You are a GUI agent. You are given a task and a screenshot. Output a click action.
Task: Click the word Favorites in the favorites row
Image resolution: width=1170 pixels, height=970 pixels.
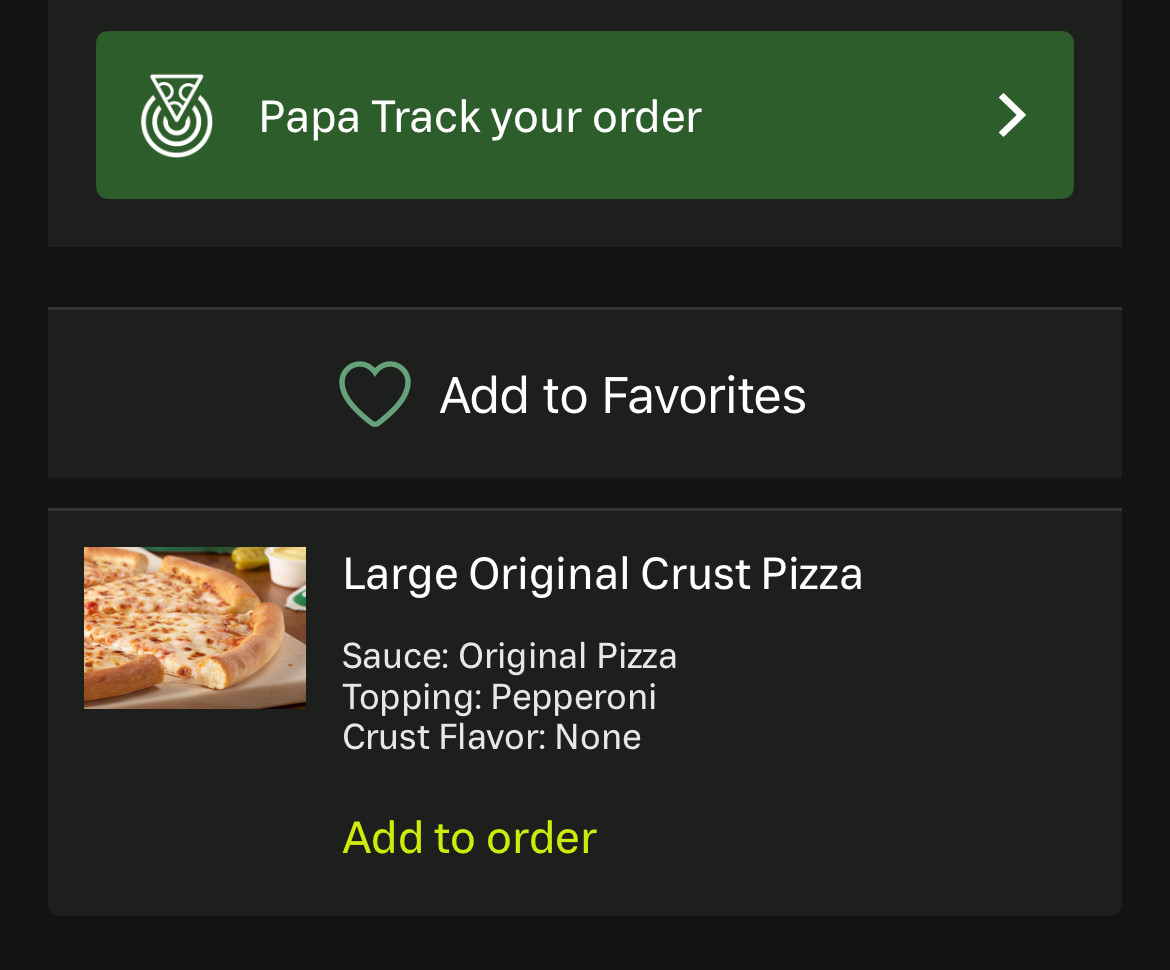tap(703, 395)
